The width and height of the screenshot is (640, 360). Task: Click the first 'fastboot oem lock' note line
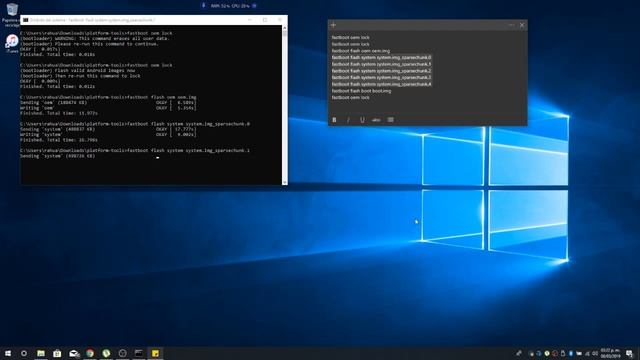coord(351,38)
